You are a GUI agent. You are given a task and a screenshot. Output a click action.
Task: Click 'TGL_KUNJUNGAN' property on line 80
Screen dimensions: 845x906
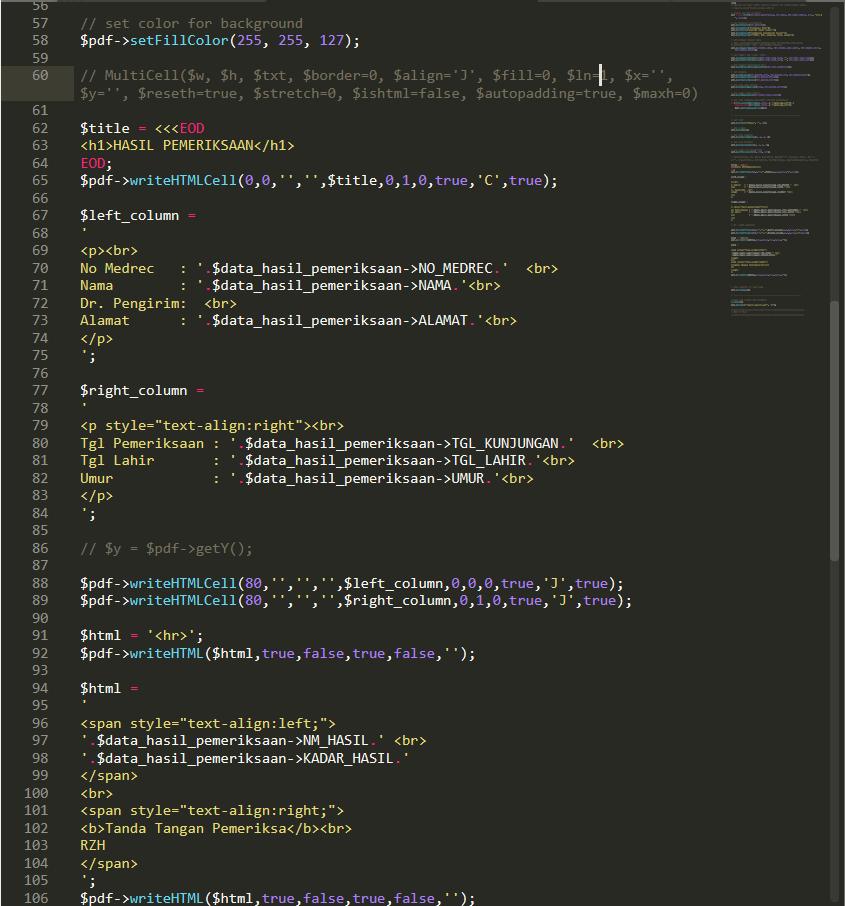pyautogui.click(x=505, y=444)
